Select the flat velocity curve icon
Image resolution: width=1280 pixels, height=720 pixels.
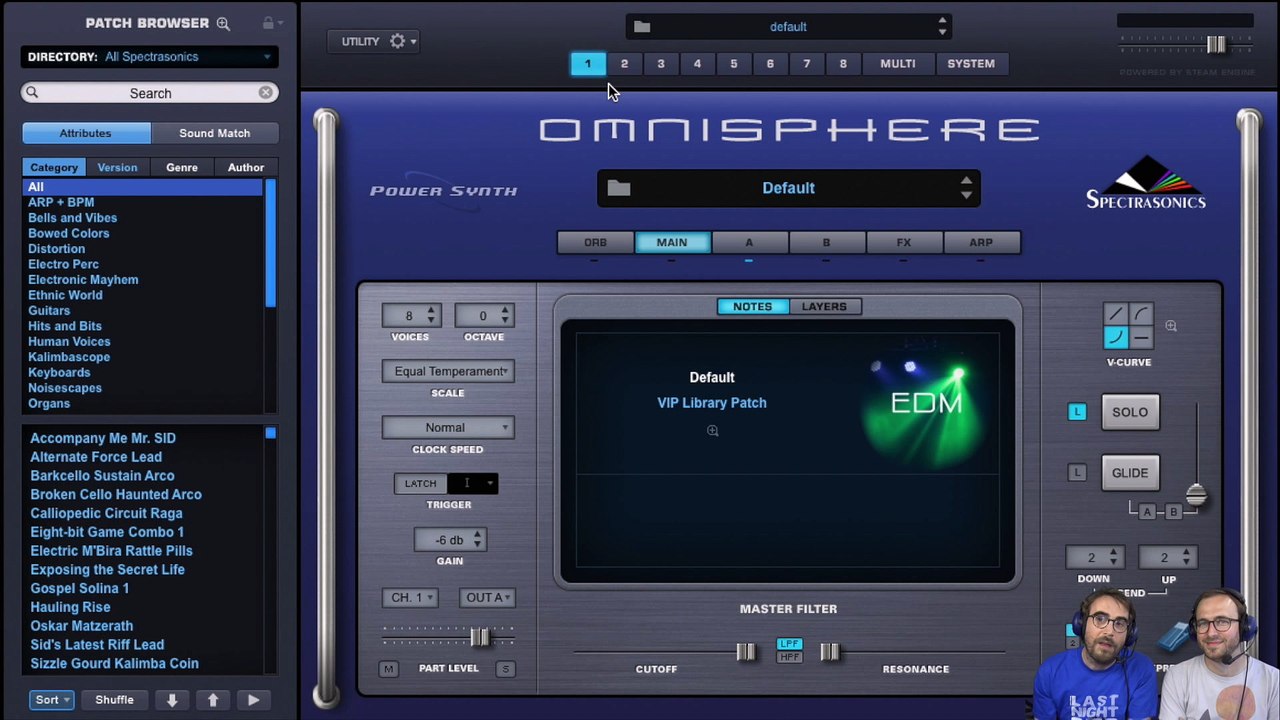1141,338
